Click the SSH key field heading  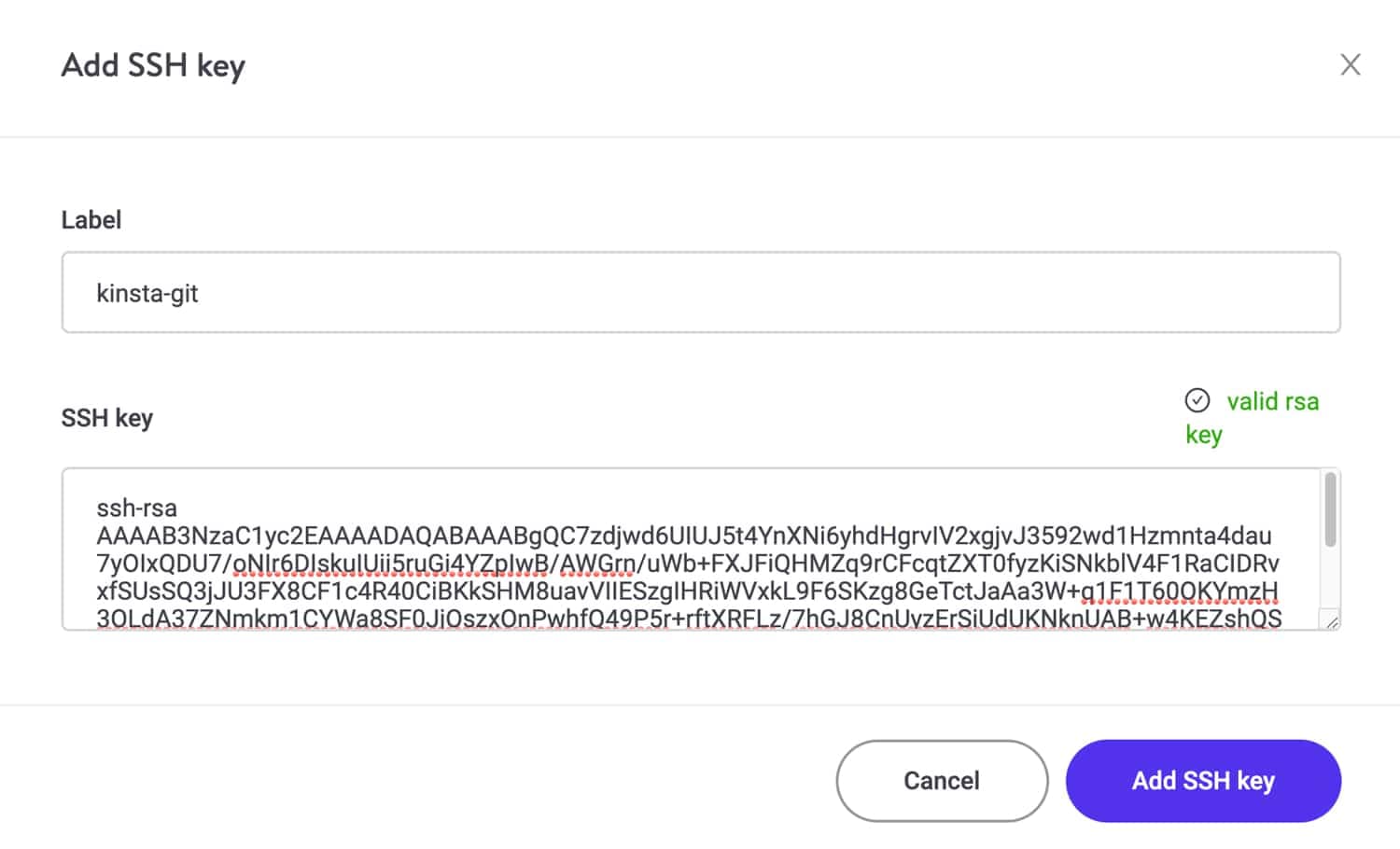(107, 417)
